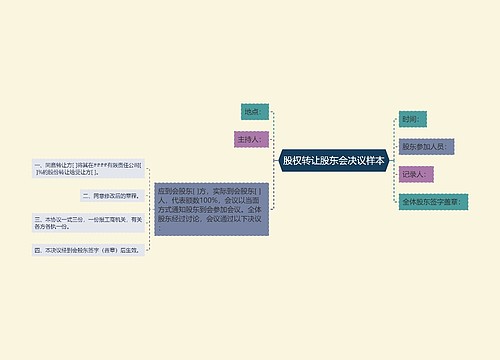The image size is (500, 360).
Task: Select the 时间： node
Action: tap(413, 119)
